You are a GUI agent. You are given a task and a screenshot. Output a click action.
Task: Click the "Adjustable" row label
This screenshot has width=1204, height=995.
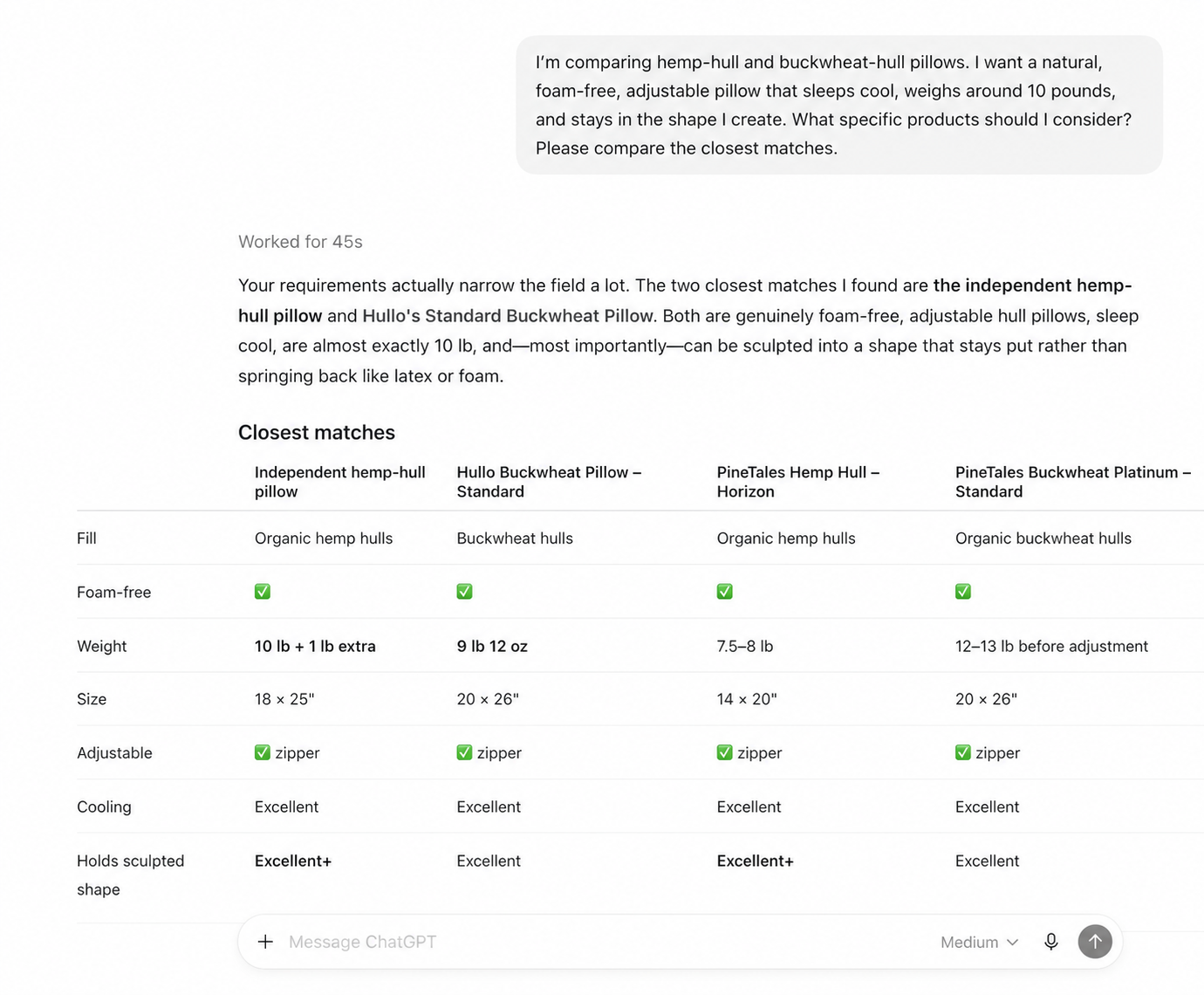(x=114, y=753)
